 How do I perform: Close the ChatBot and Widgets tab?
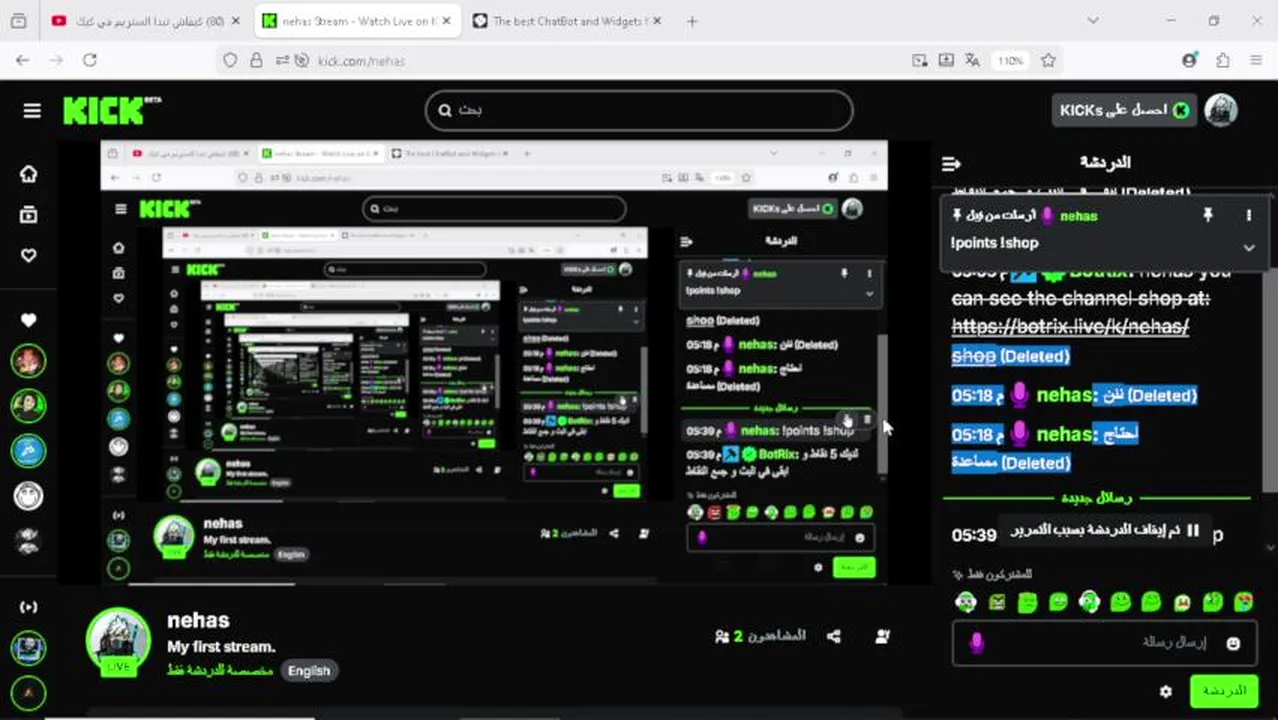(x=656, y=21)
